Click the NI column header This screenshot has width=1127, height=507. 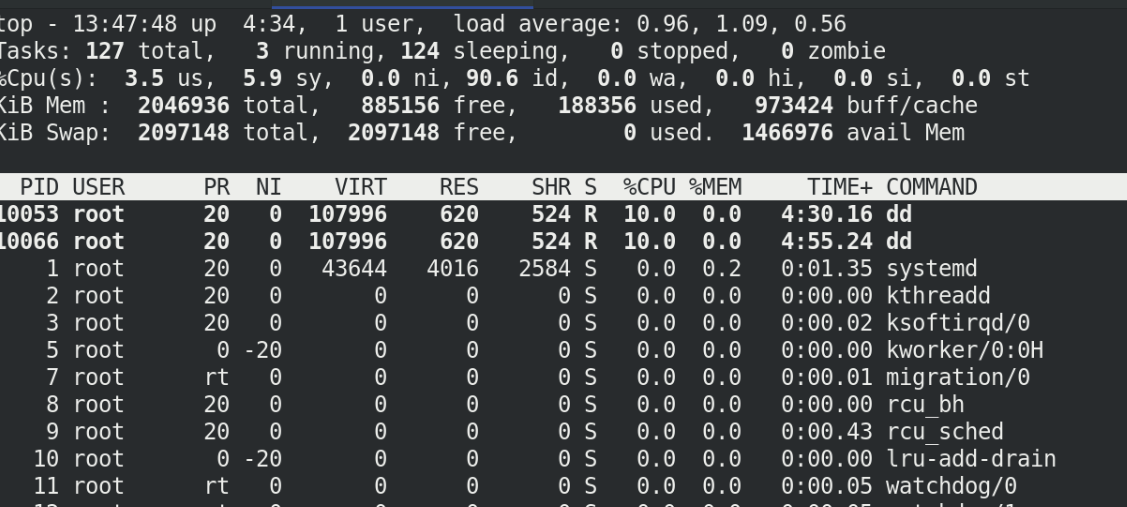pyautogui.click(x=269, y=187)
